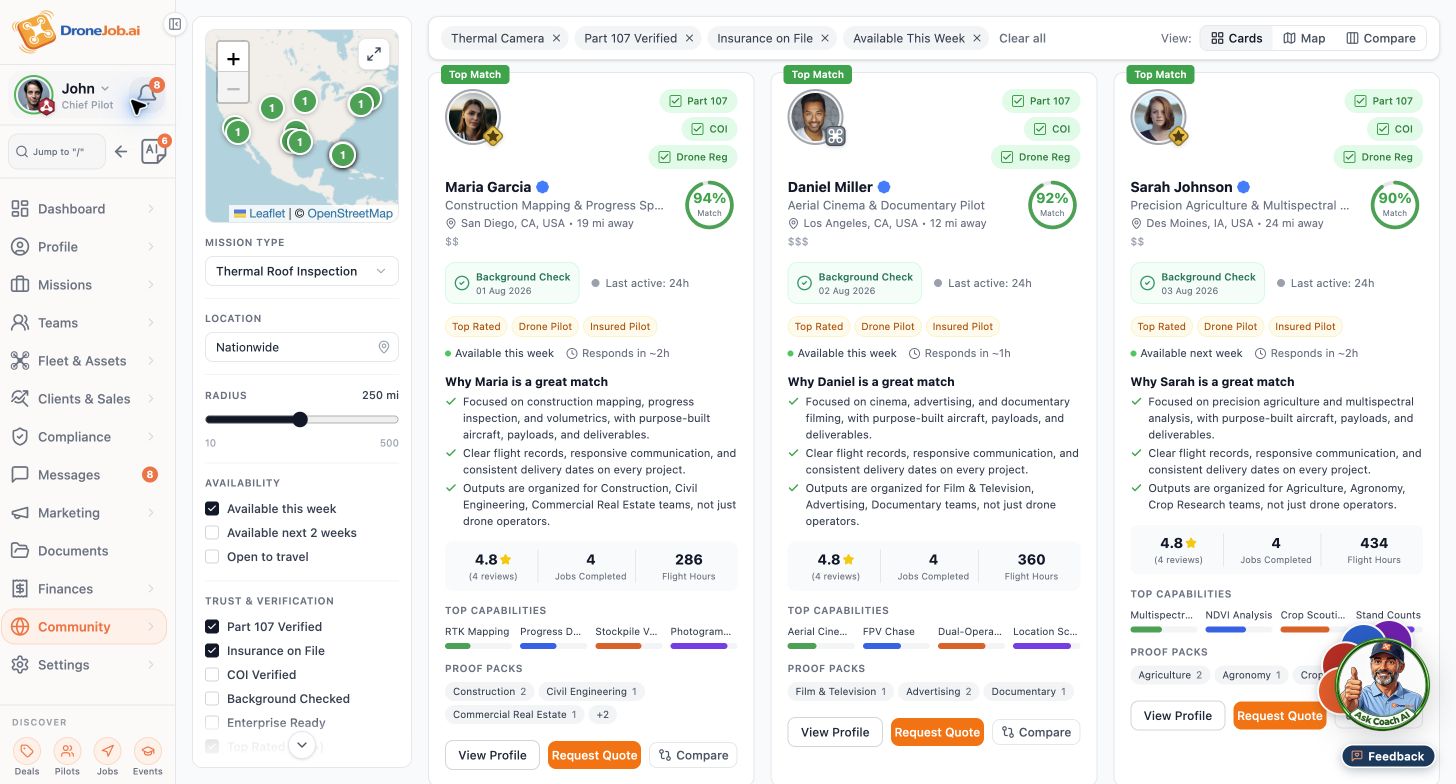Zoom in on the map
Screen dimensions: 1456x784
[x=233, y=59]
